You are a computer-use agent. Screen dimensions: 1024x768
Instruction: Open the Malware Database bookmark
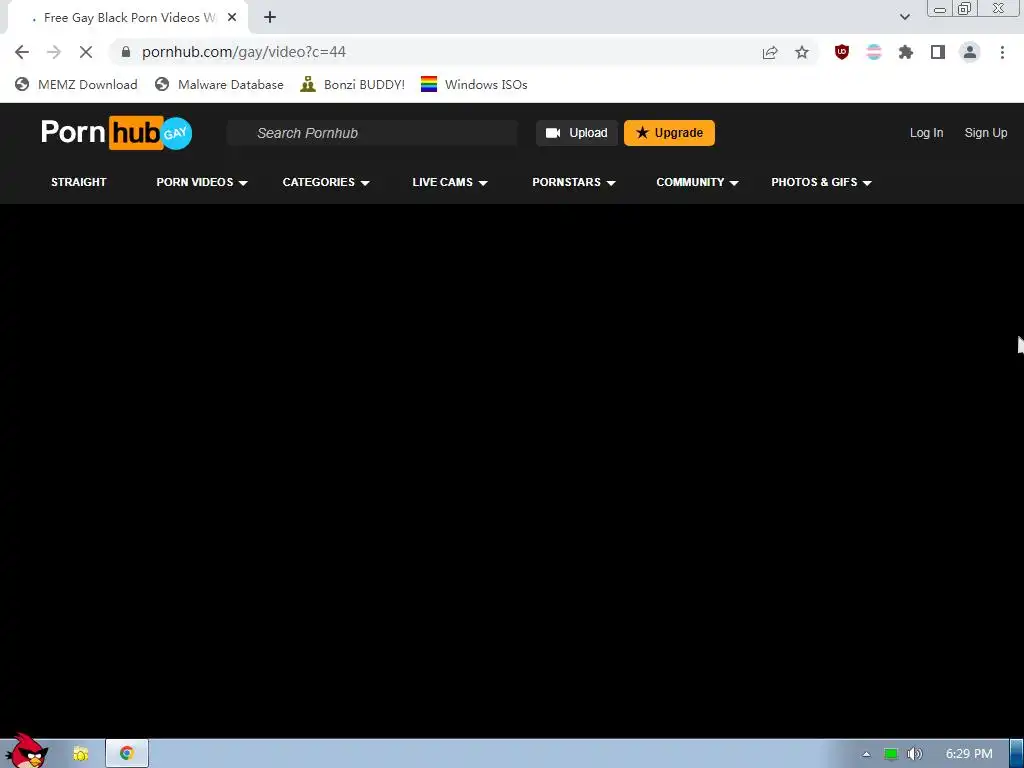(219, 84)
